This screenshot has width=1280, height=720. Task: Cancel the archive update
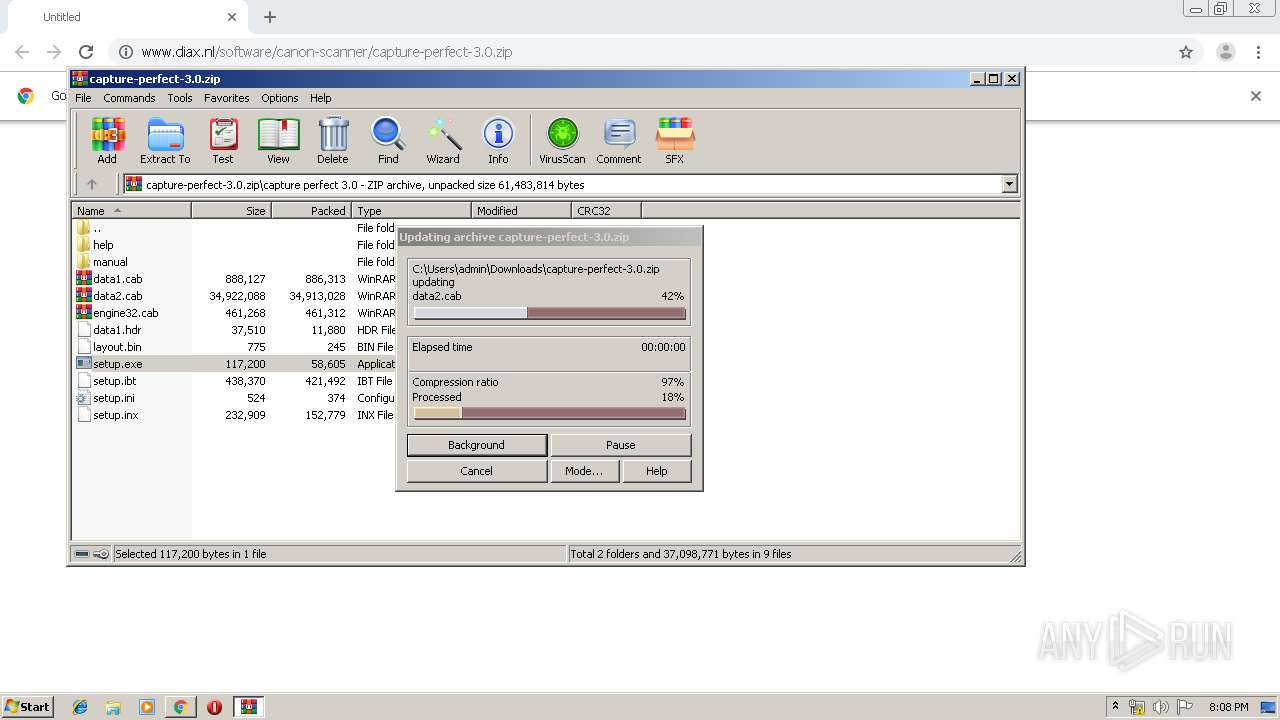pyautogui.click(x=476, y=471)
